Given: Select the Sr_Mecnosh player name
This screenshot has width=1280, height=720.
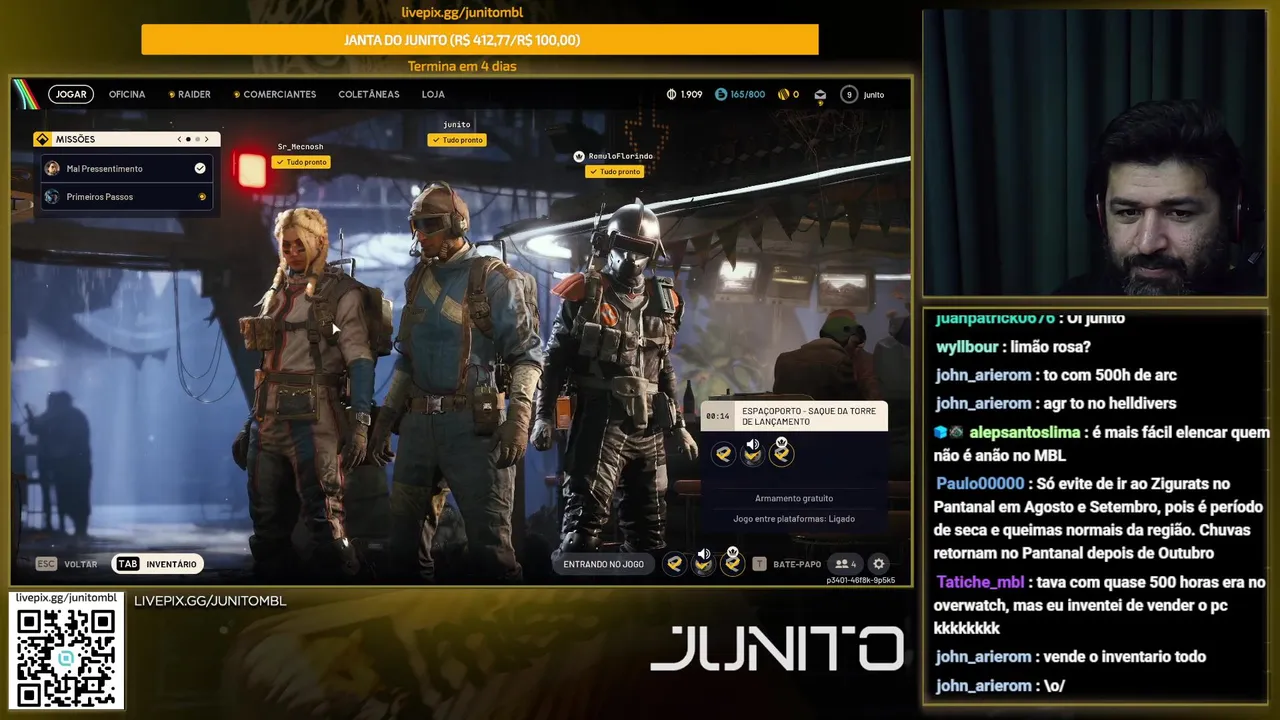Looking at the screenshot, I should pyautogui.click(x=300, y=147).
